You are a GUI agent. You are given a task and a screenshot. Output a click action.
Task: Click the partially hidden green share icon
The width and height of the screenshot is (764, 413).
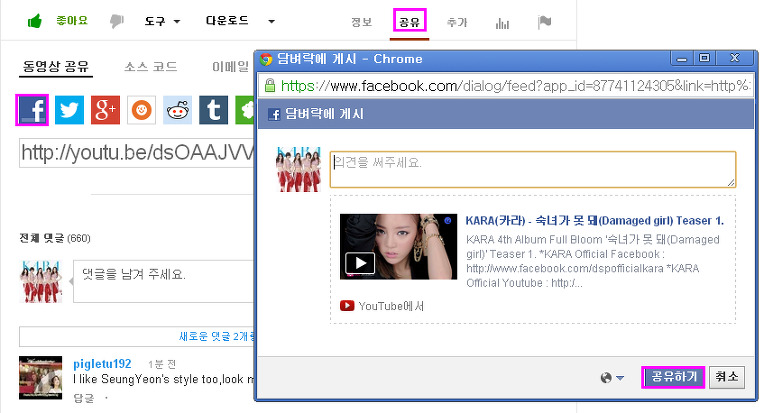[245, 110]
